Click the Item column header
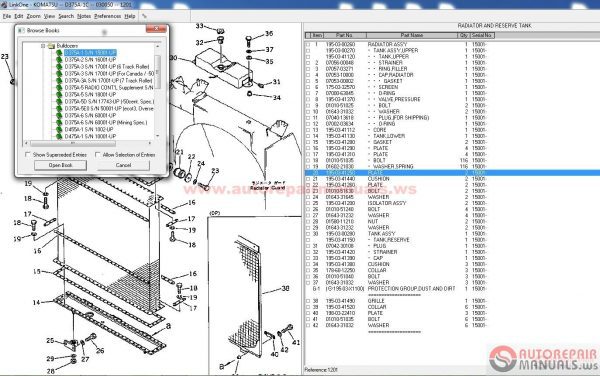 pyautogui.click(x=317, y=35)
